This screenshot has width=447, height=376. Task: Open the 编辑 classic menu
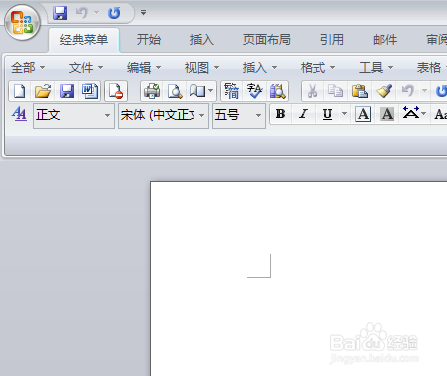(x=144, y=68)
